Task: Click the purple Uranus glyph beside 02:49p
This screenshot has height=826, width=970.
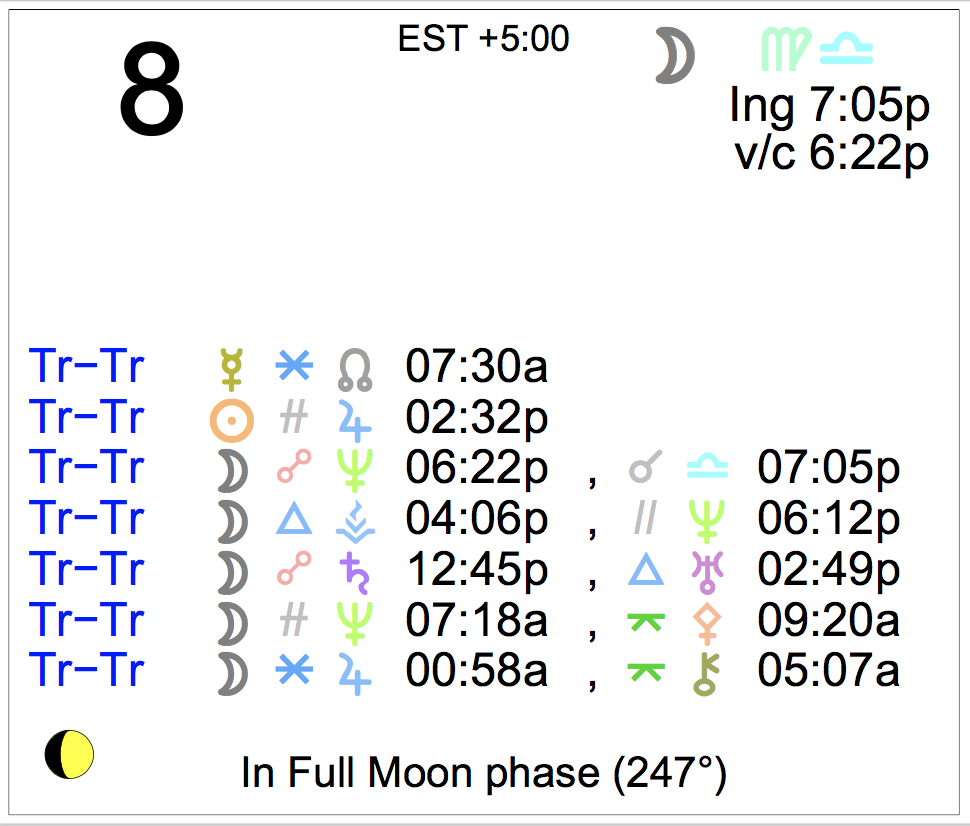Action: click(706, 570)
